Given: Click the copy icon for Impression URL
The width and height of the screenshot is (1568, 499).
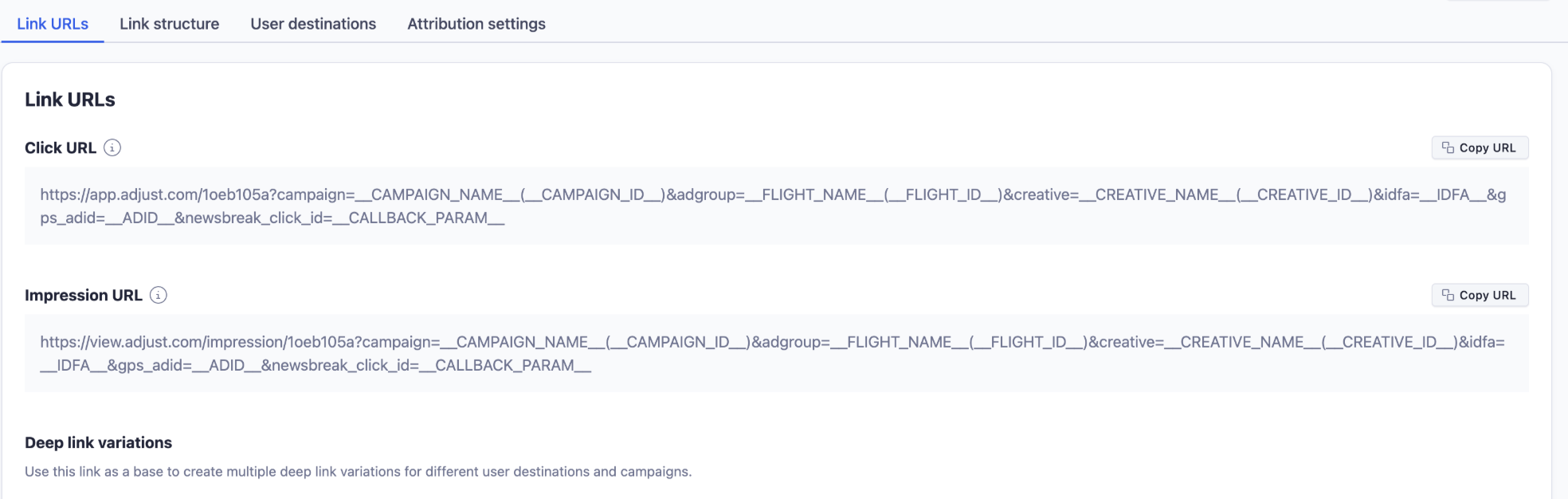Looking at the screenshot, I should 1448,295.
